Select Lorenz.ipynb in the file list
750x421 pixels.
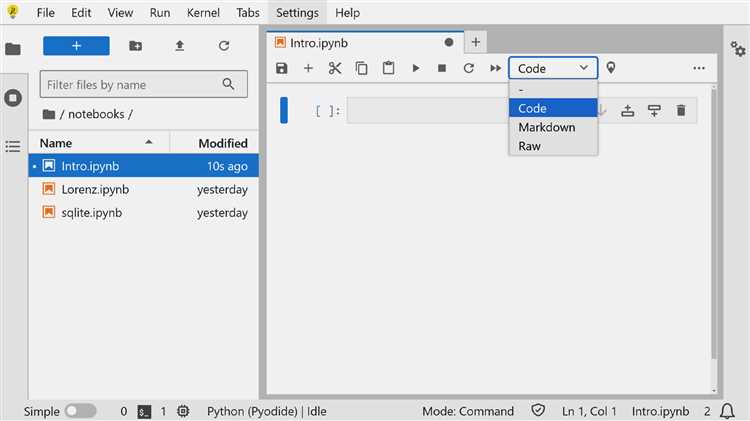143,189
